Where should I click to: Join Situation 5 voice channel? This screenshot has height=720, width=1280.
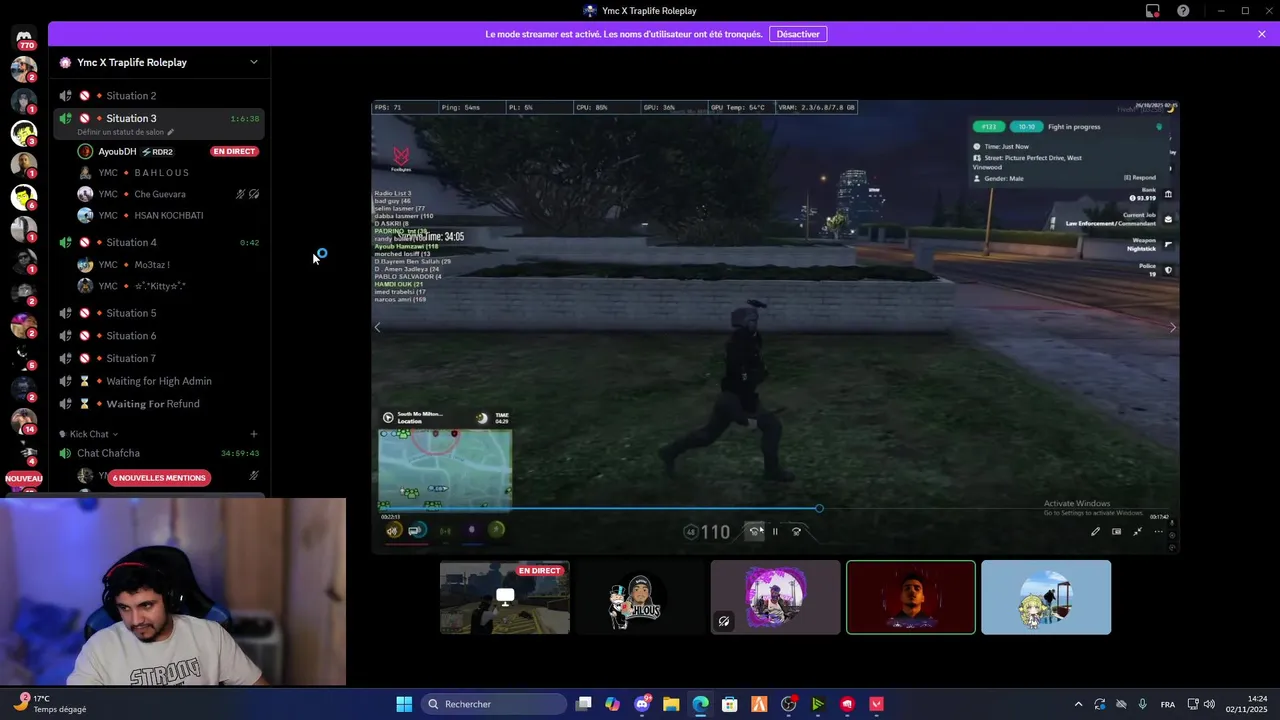coord(160,313)
